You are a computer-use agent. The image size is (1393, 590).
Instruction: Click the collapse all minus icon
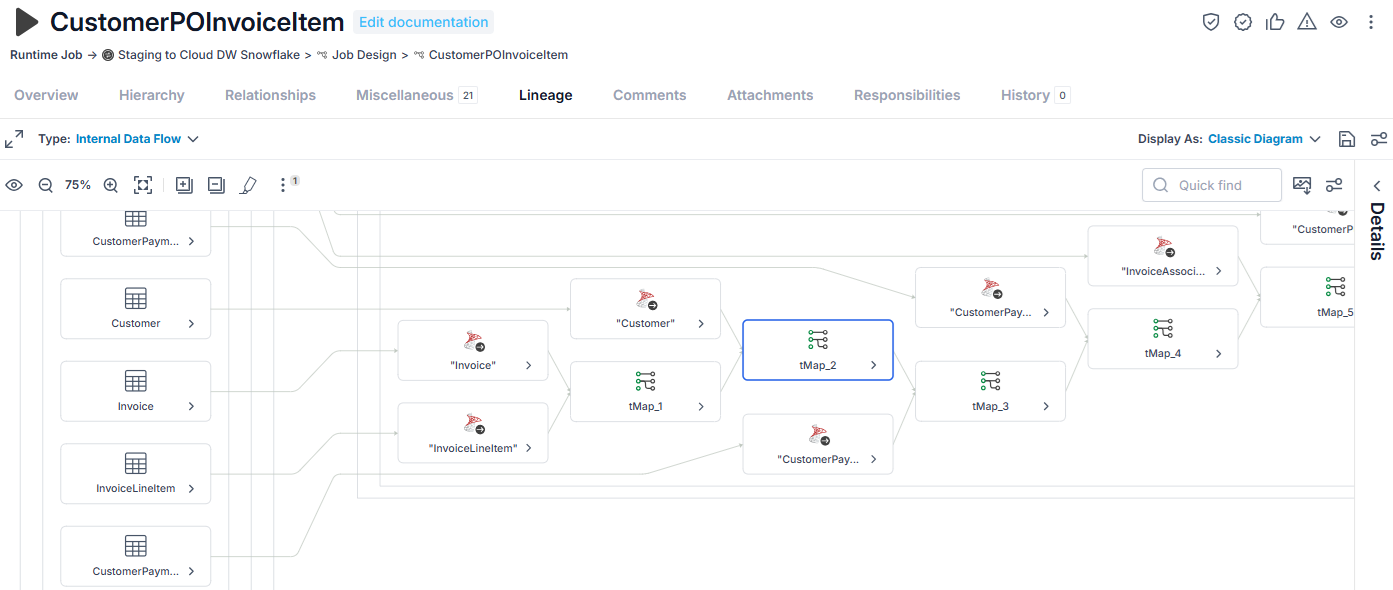click(x=216, y=185)
